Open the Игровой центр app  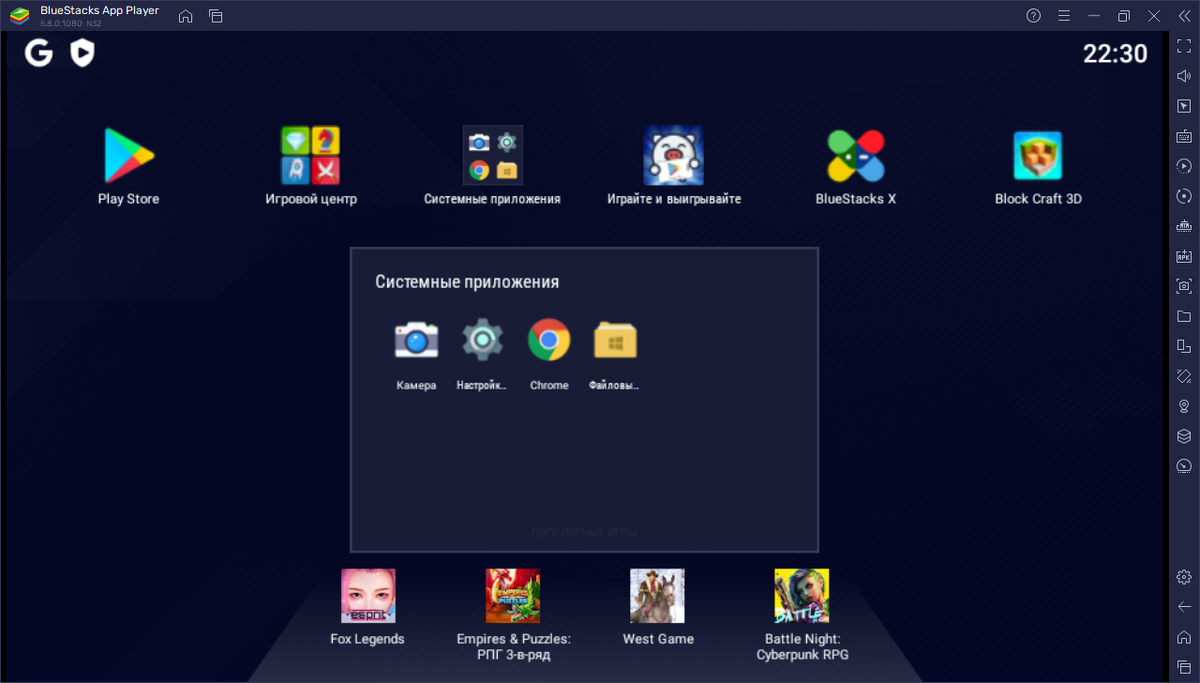pos(310,156)
